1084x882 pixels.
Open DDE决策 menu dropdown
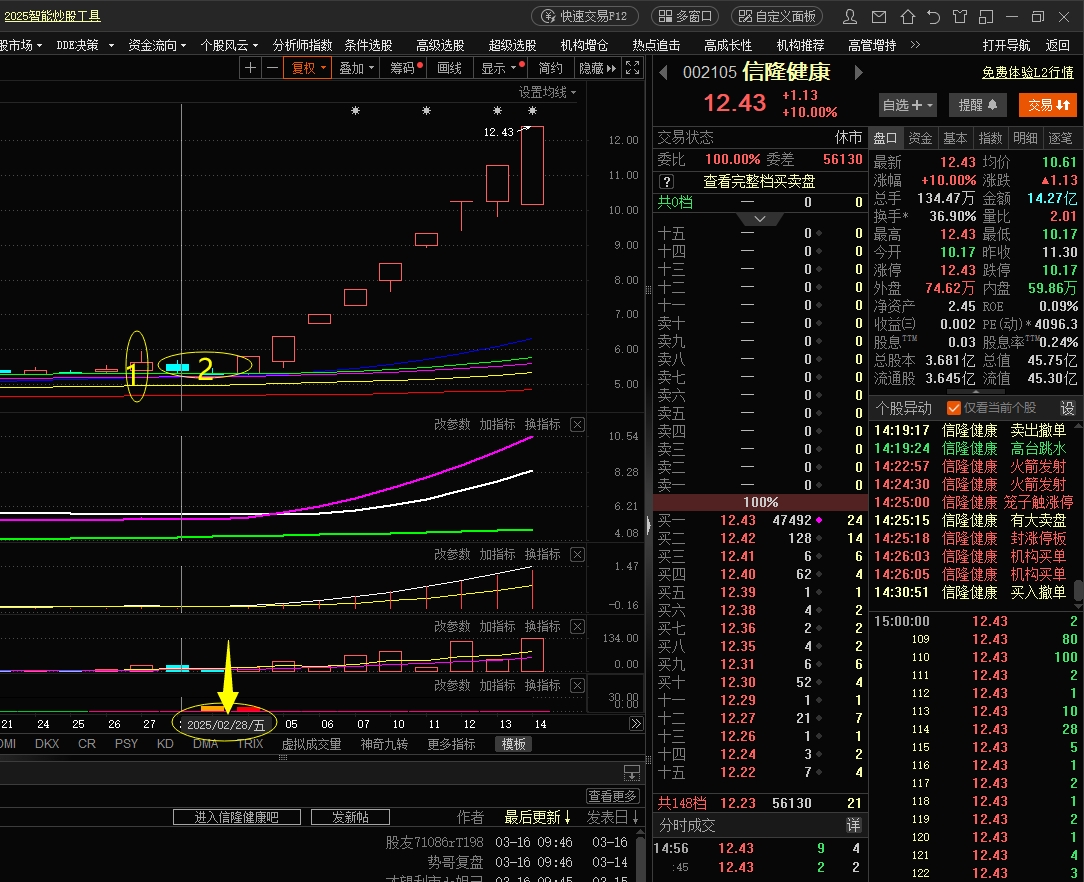pos(85,45)
